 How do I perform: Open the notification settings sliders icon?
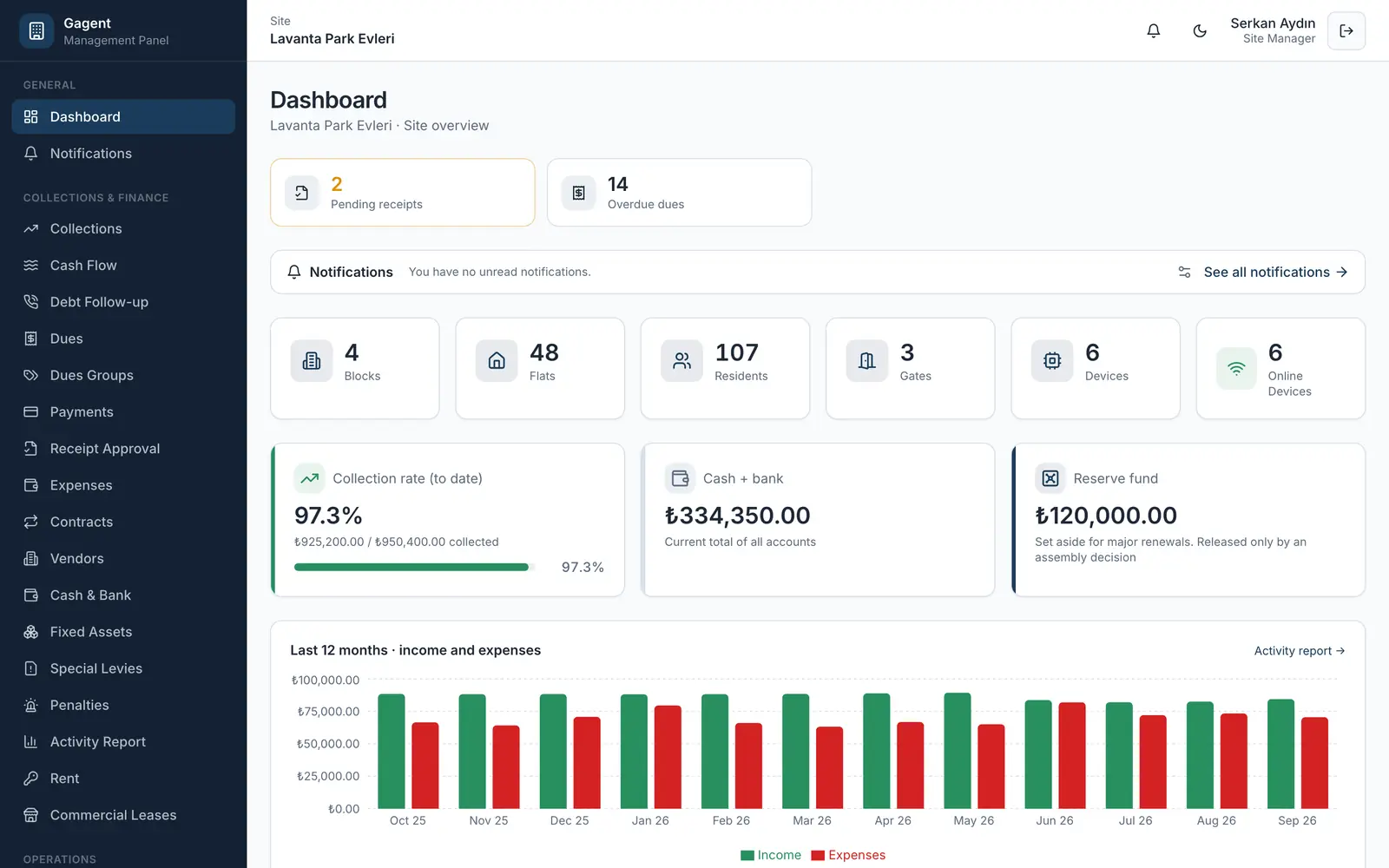tap(1184, 272)
